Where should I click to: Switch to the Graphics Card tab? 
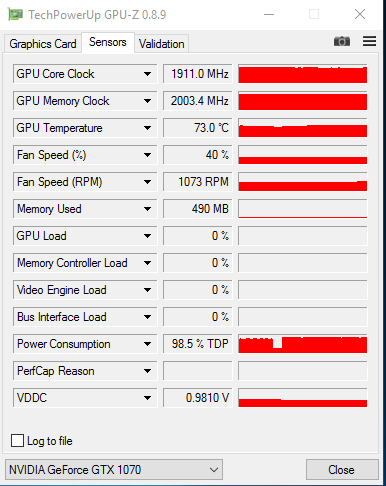pyautogui.click(x=43, y=44)
